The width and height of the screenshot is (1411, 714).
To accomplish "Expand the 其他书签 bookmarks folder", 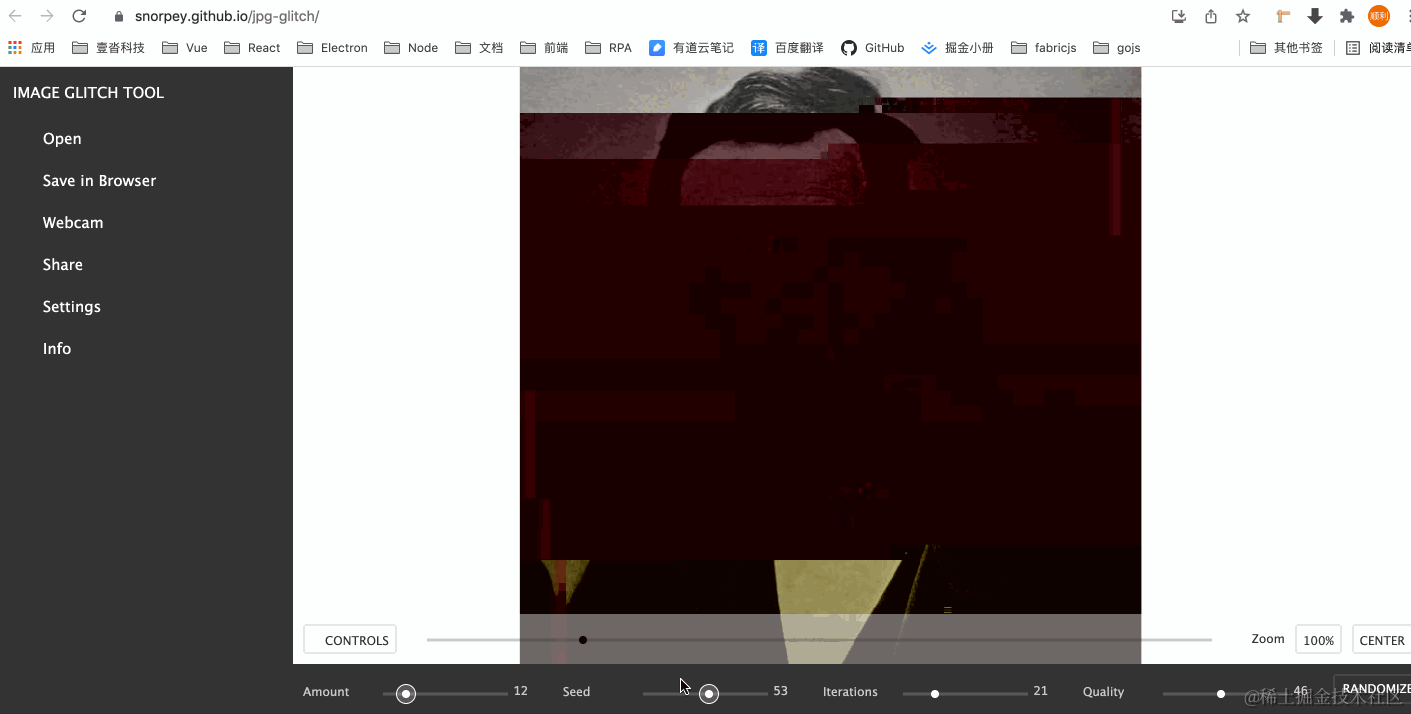I will click(x=1286, y=47).
